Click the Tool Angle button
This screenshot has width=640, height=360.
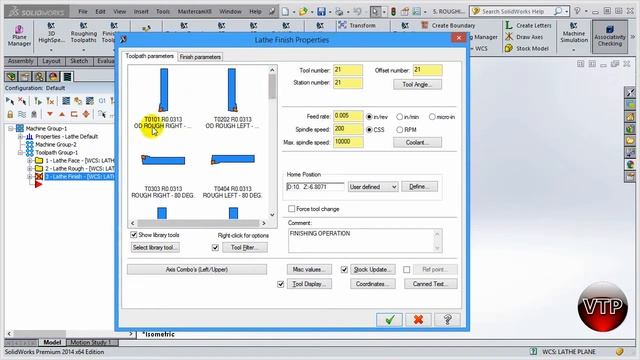(x=417, y=84)
